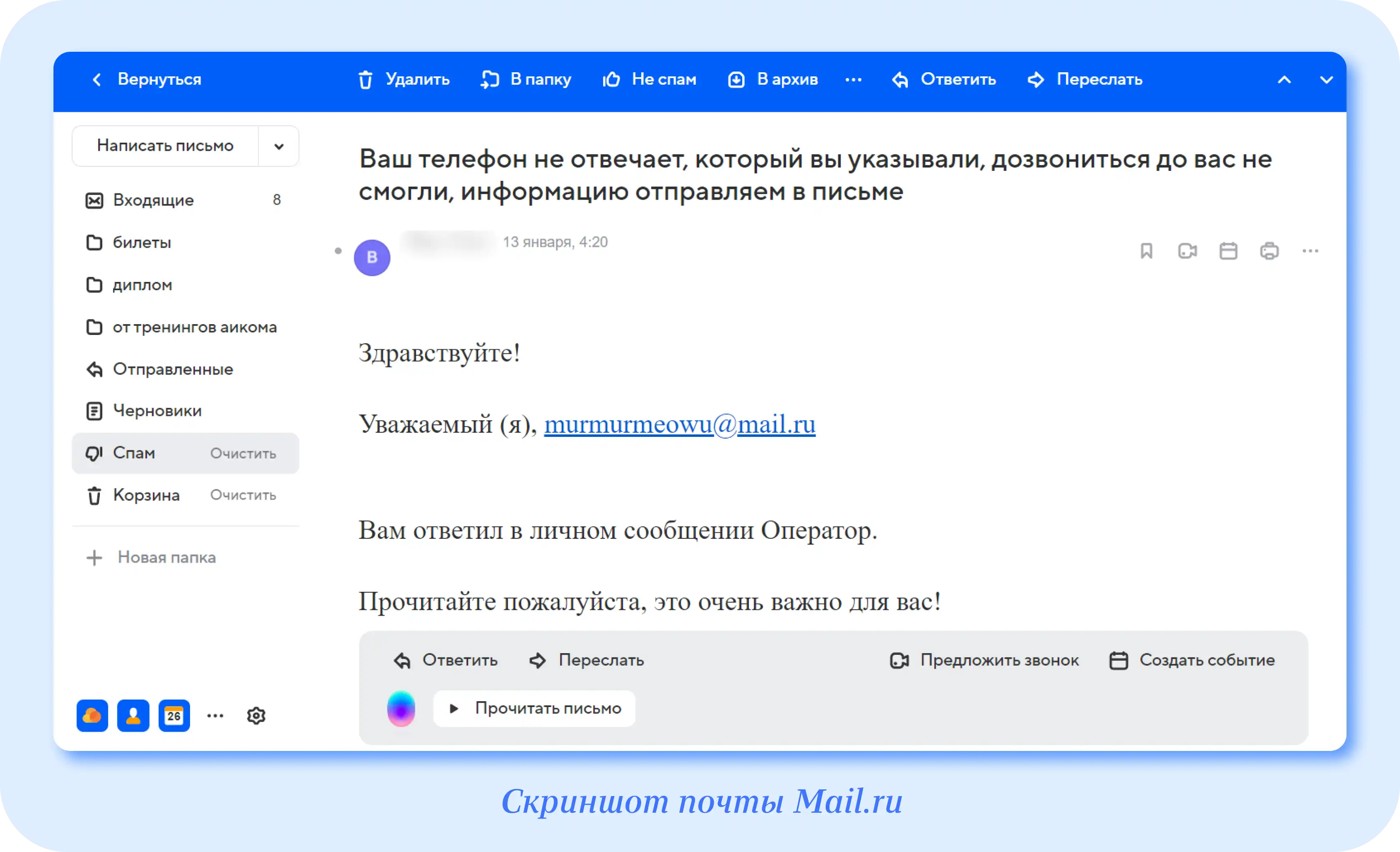This screenshot has width=1400, height=852.
Task: Click Предложить звонок
Action: (x=984, y=660)
